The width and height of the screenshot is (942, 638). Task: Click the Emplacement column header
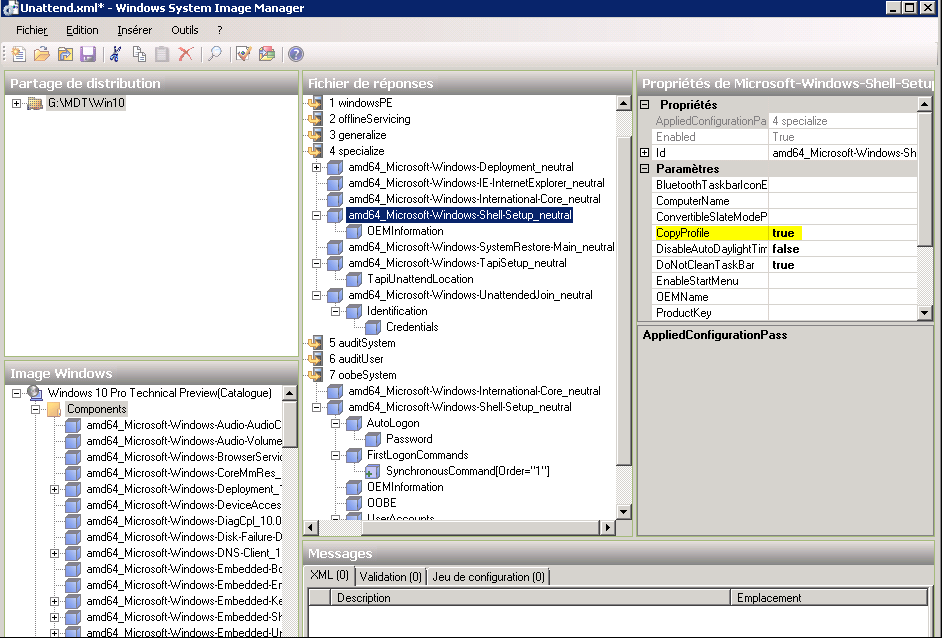tap(828, 598)
